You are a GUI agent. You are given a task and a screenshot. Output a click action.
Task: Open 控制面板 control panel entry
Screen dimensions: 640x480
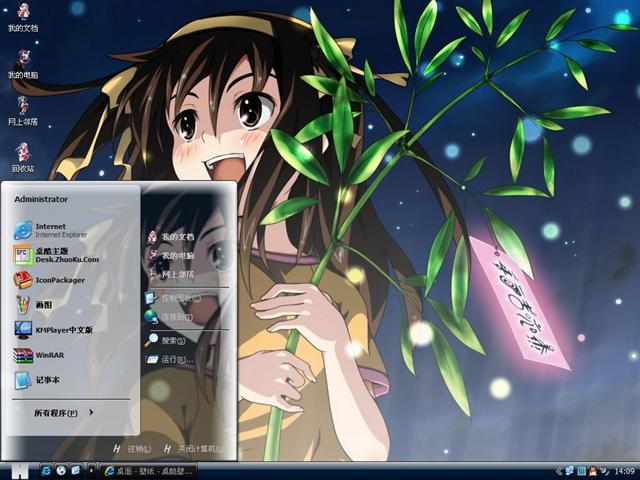173,298
